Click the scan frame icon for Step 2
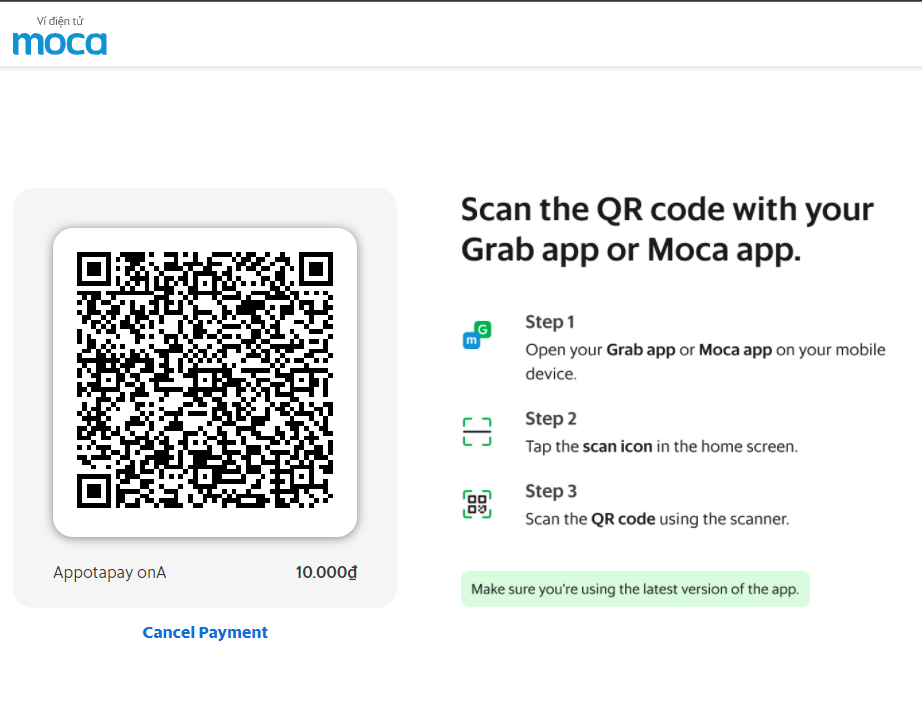The width and height of the screenshot is (922, 708). [x=477, y=432]
